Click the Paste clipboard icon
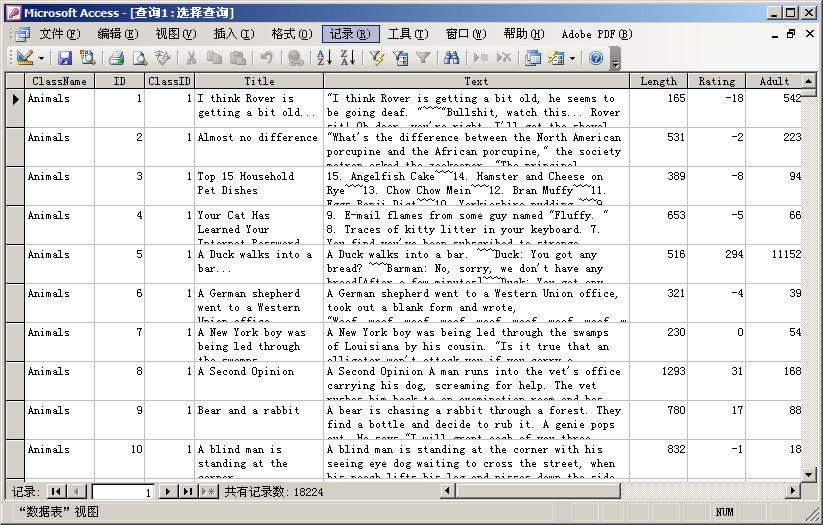 click(238, 58)
